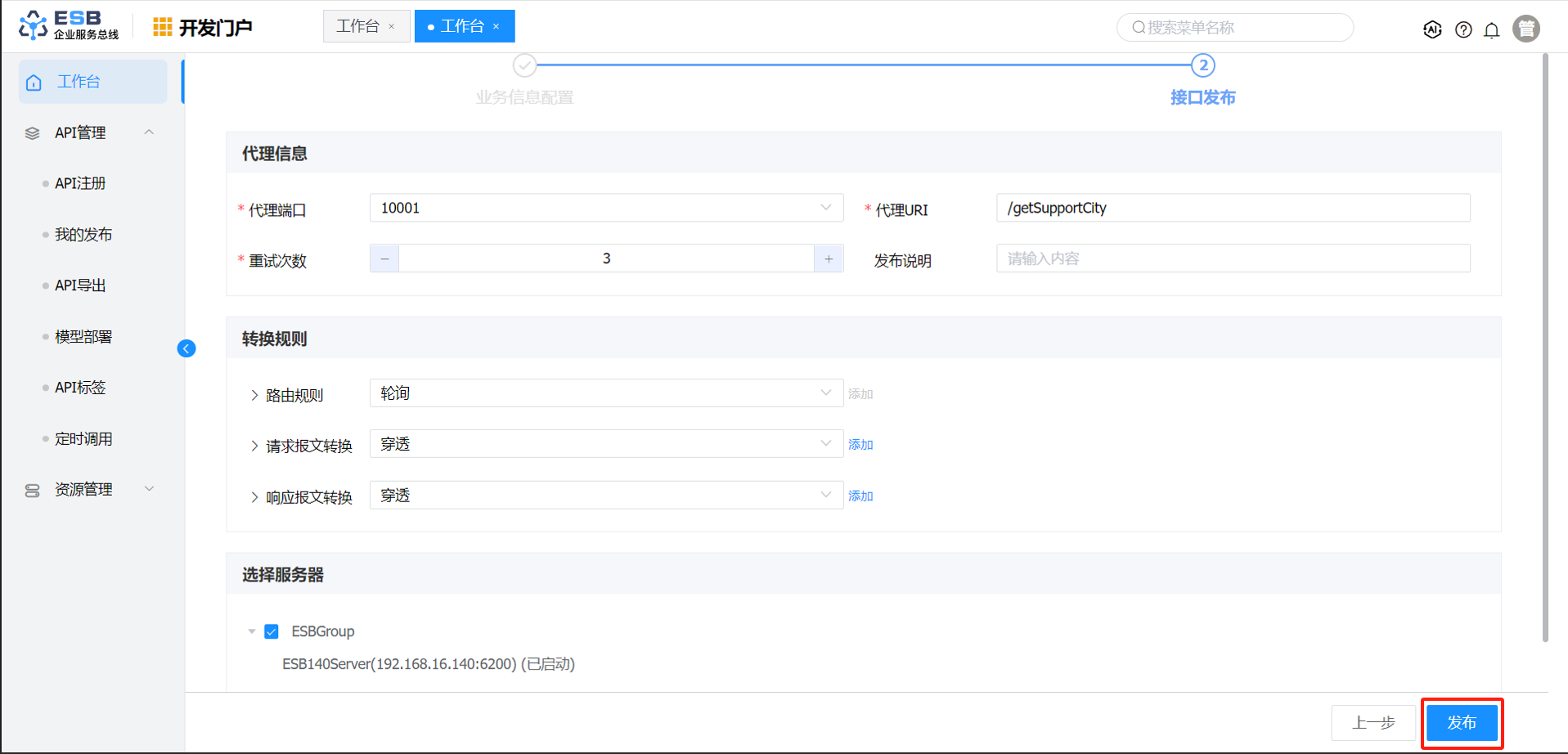Open the help question mark icon
The image size is (1568, 754).
coord(1463,29)
